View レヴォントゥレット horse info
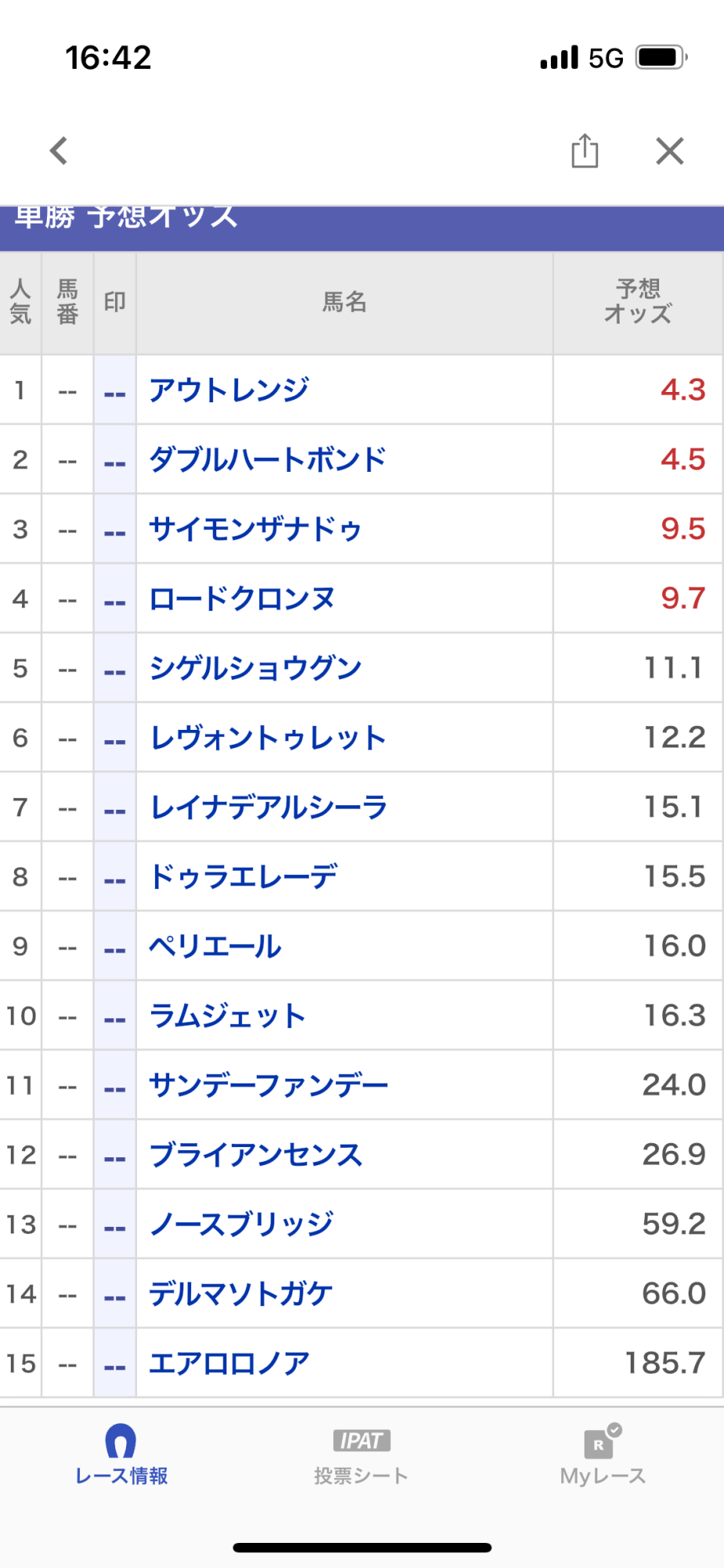The height and width of the screenshot is (1568, 724). 268,738
